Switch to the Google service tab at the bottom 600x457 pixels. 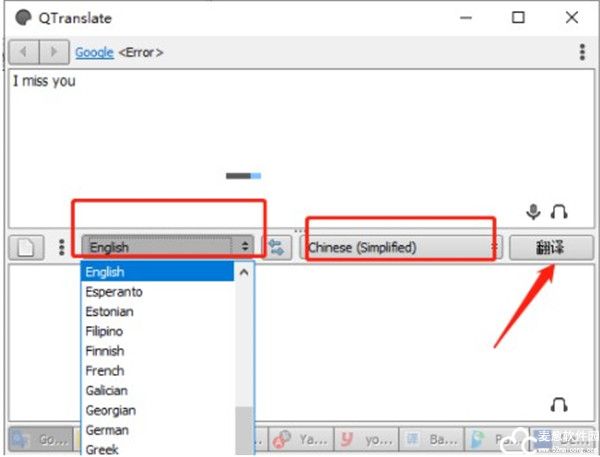tap(41, 440)
